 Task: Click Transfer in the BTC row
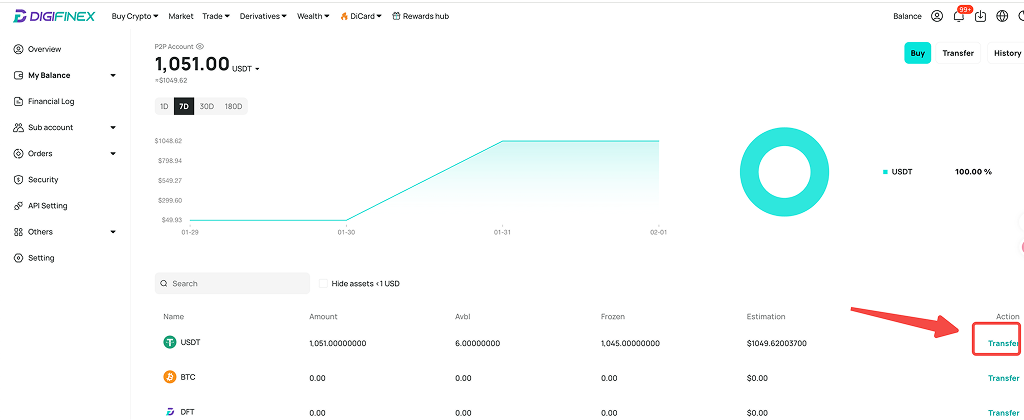pos(1003,378)
